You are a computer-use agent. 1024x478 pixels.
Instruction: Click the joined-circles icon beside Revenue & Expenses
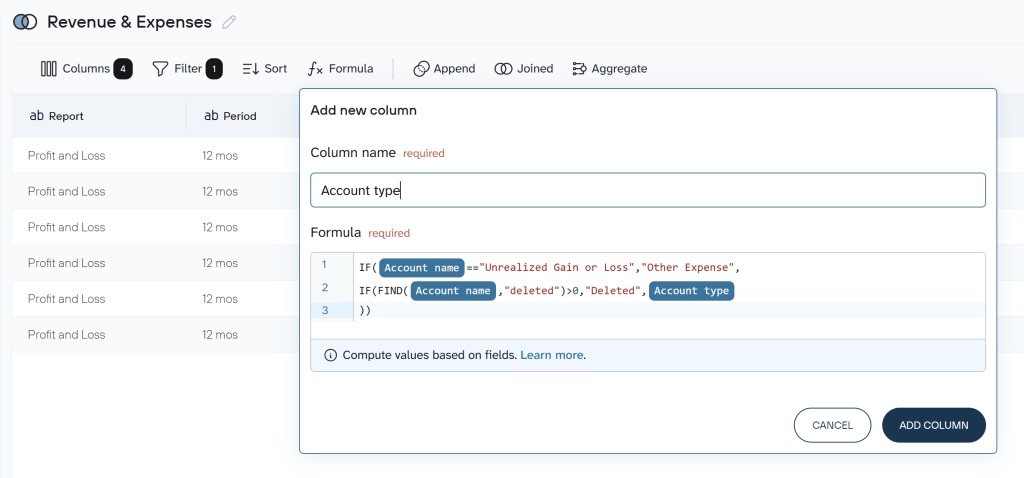tap(25, 22)
